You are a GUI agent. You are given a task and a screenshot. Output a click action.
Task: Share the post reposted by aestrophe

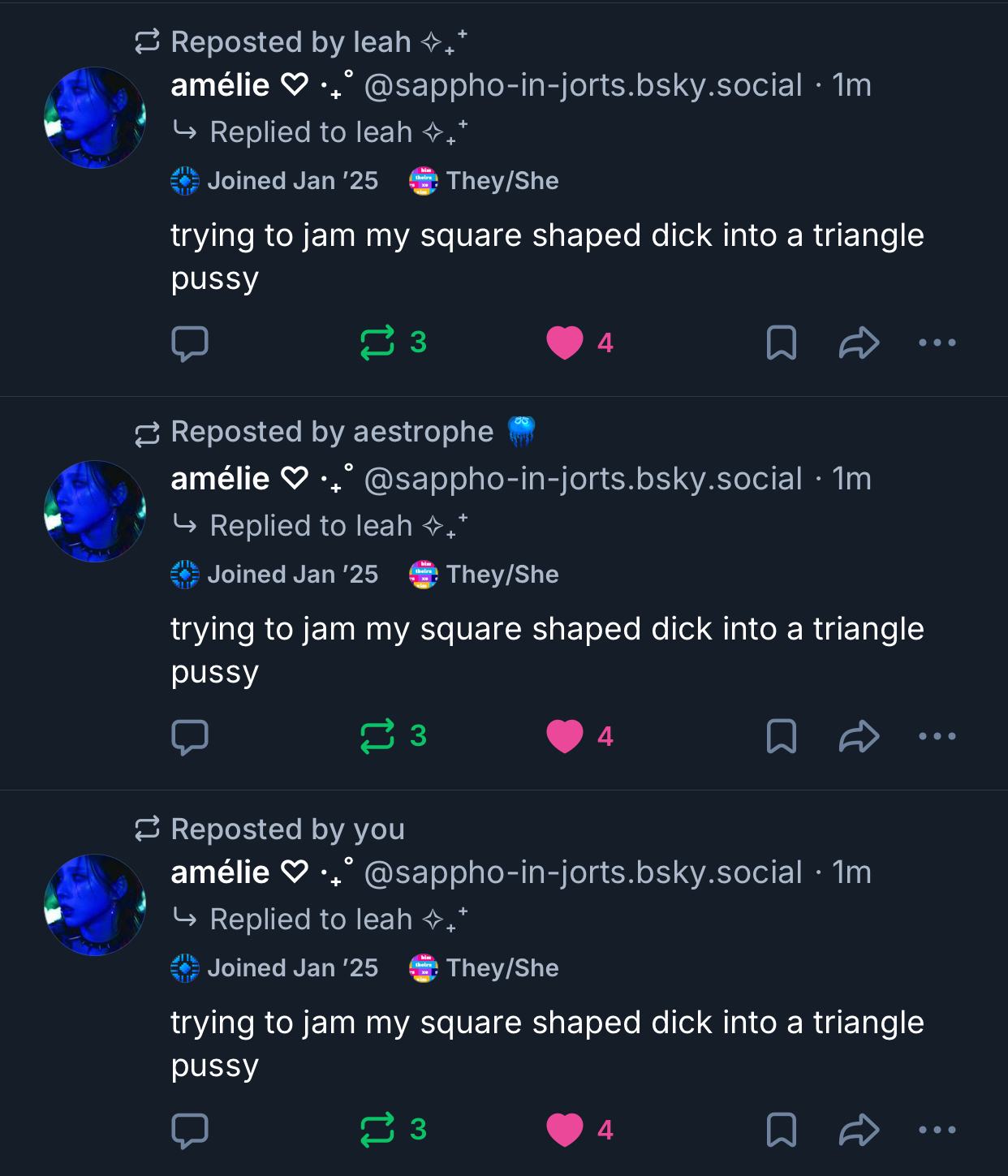(x=859, y=737)
